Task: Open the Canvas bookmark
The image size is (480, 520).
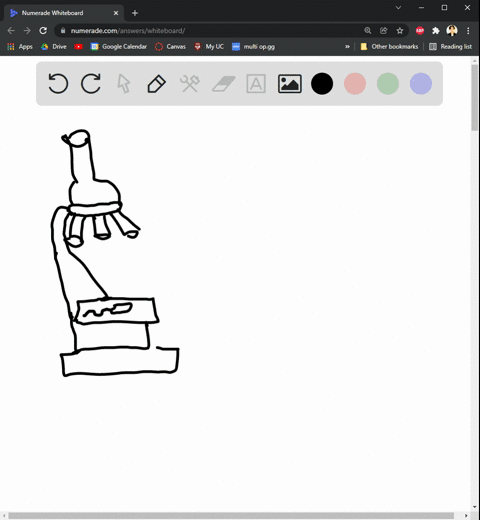Action: point(170,47)
